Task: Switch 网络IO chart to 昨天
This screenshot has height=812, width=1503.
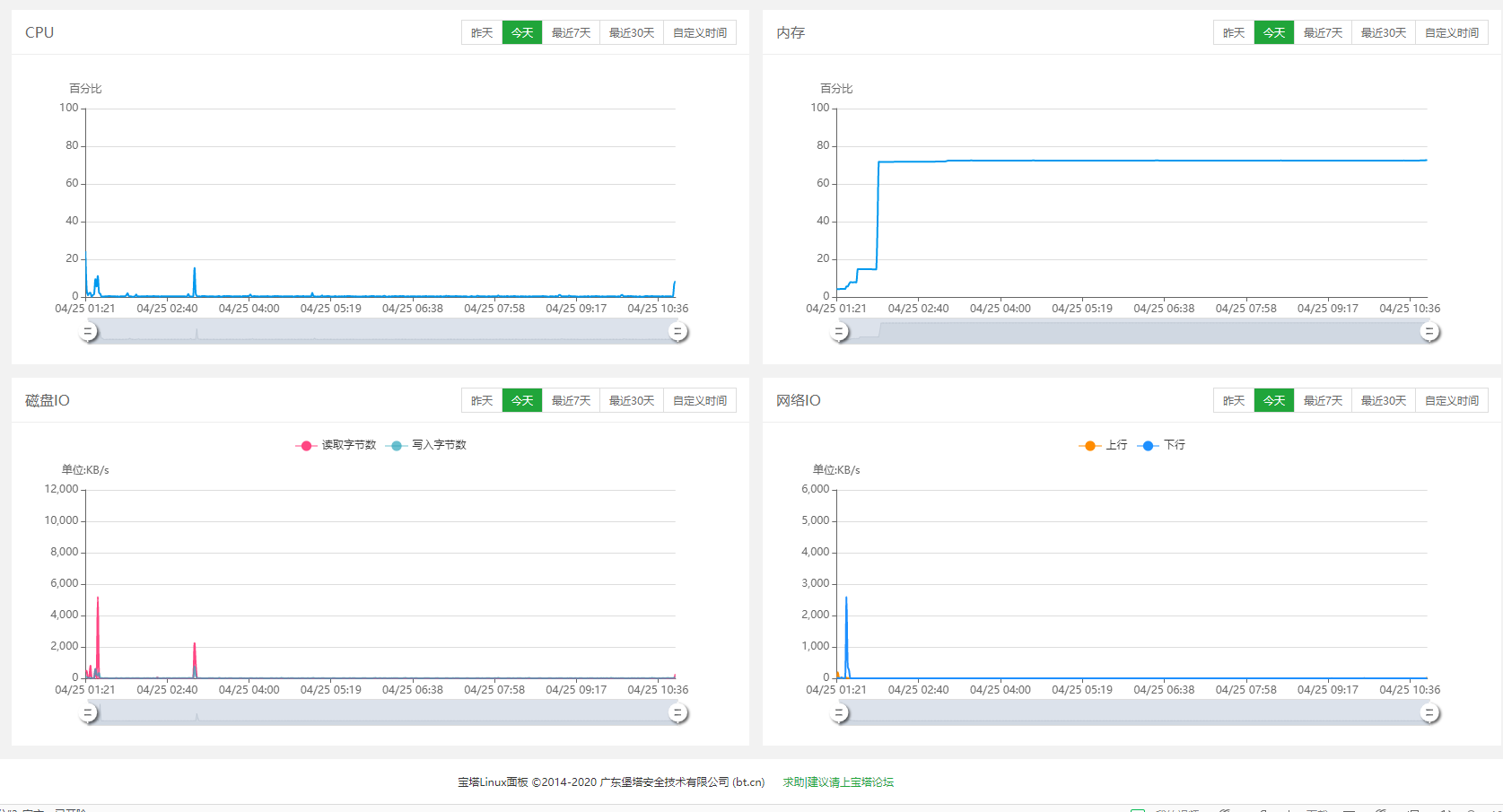Action: (1234, 401)
